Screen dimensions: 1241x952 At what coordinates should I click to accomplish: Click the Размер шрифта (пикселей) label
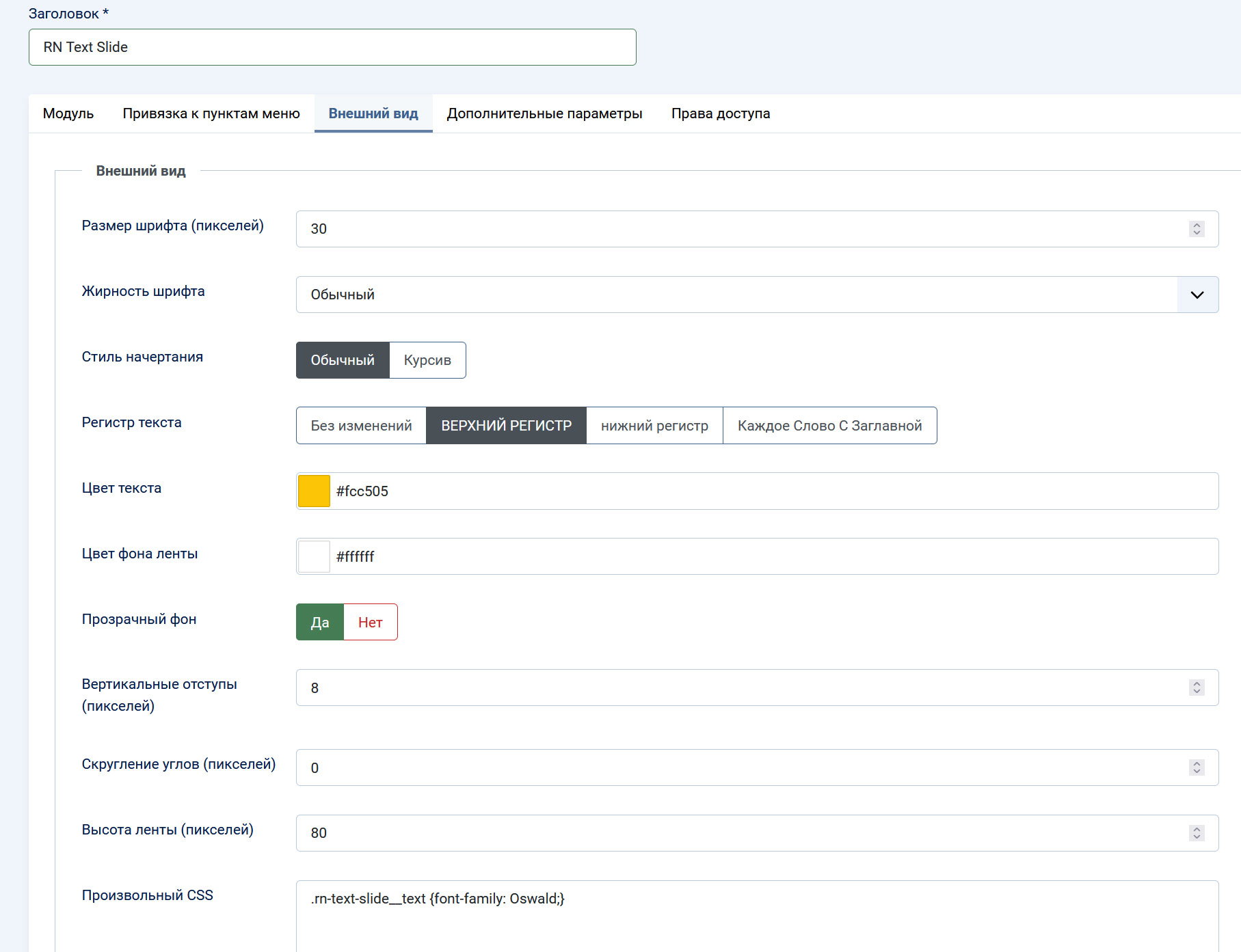pos(172,226)
